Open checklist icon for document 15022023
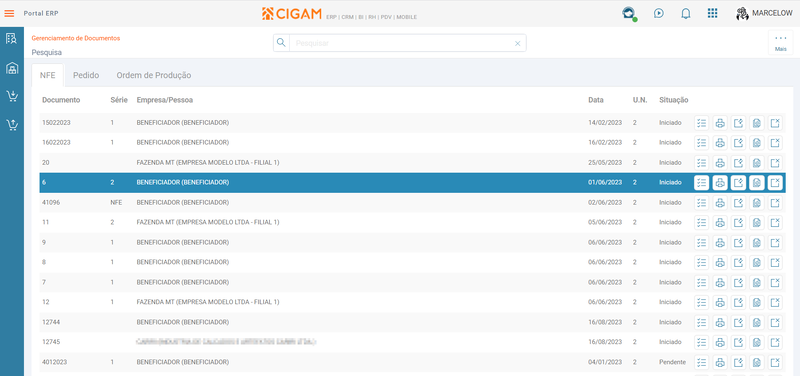The height and width of the screenshot is (376, 800). 702,123
